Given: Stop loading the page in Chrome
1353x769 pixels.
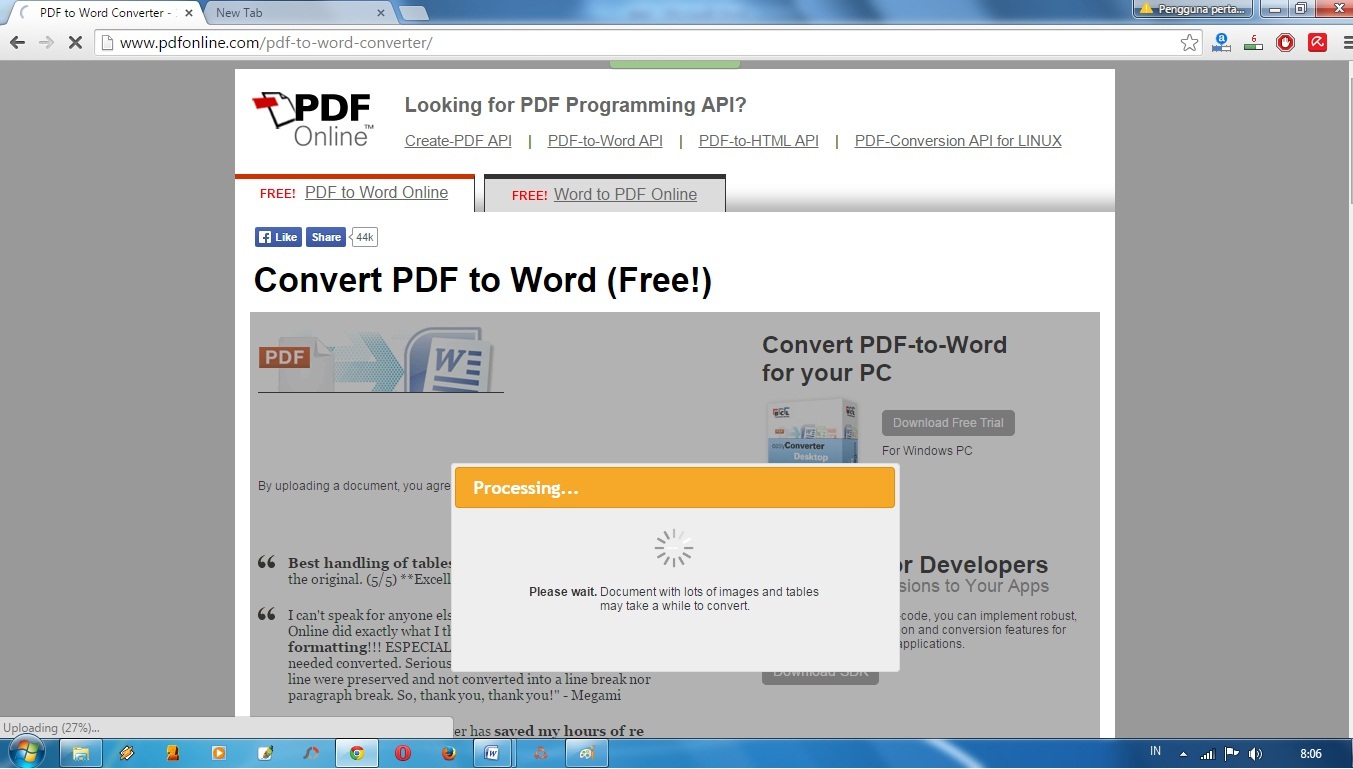Looking at the screenshot, I should tap(75, 43).
